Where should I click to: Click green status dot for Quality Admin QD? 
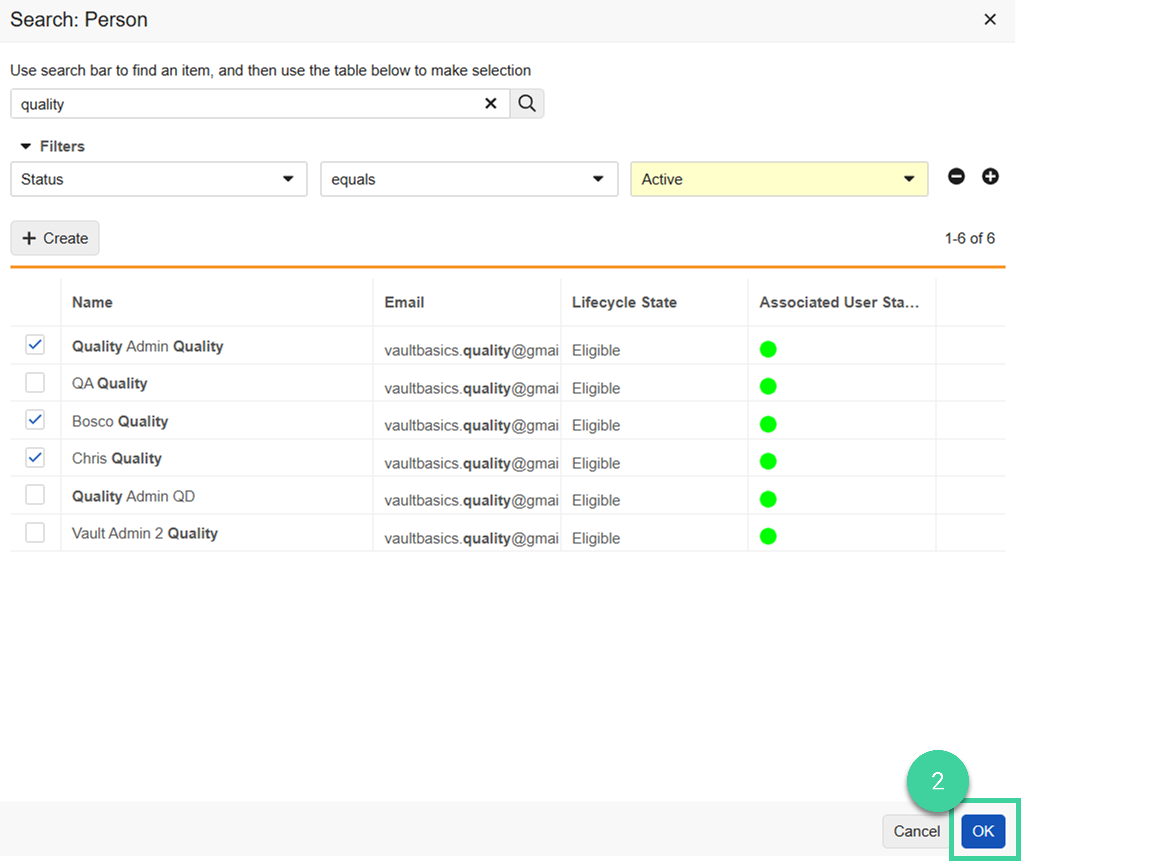point(768,500)
